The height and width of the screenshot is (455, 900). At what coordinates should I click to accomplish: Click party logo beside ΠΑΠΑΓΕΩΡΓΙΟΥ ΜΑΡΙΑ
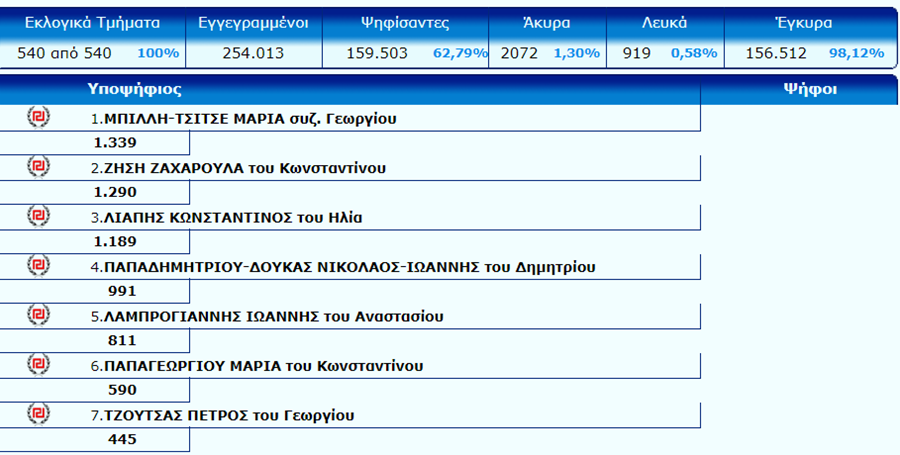click(x=38, y=364)
